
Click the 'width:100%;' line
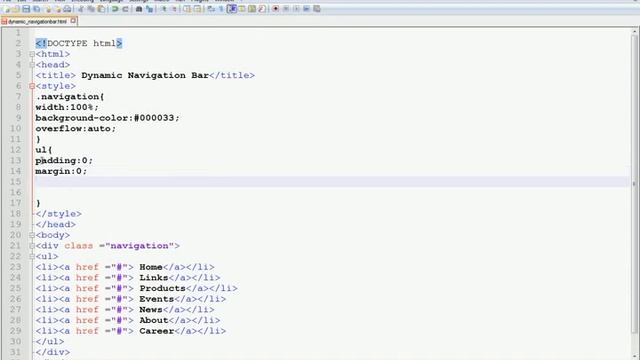click(67, 107)
